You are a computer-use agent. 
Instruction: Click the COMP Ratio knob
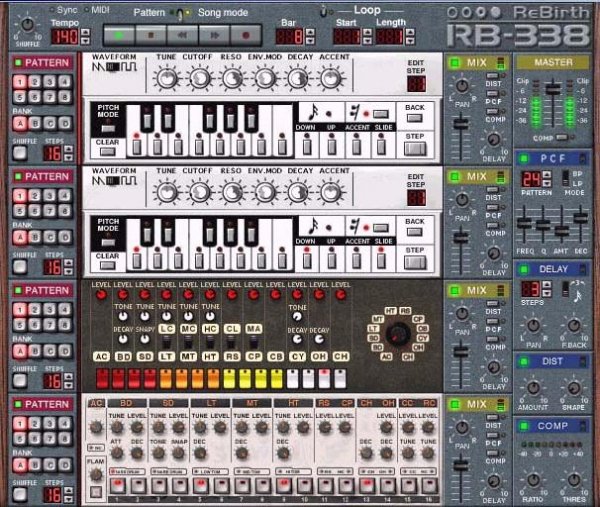pos(533,480)
